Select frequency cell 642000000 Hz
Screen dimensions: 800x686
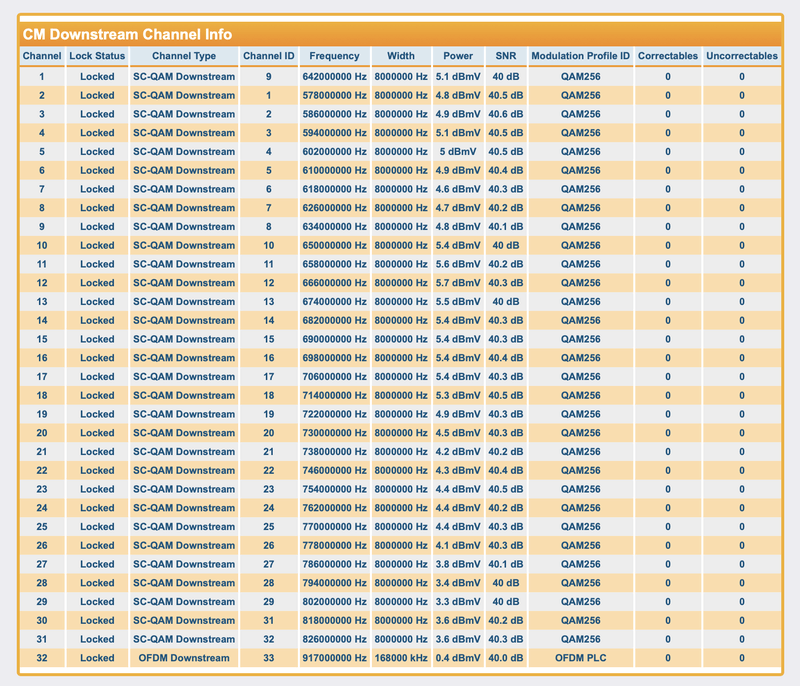(334, 77)
